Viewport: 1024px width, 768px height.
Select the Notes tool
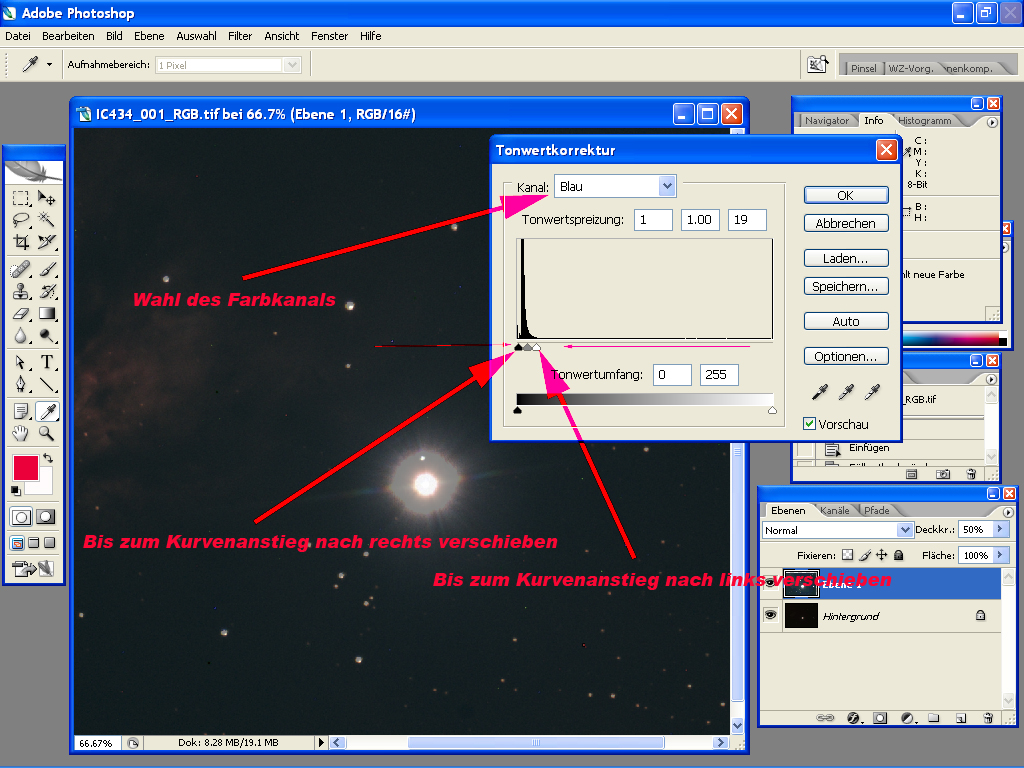(21, 411)
